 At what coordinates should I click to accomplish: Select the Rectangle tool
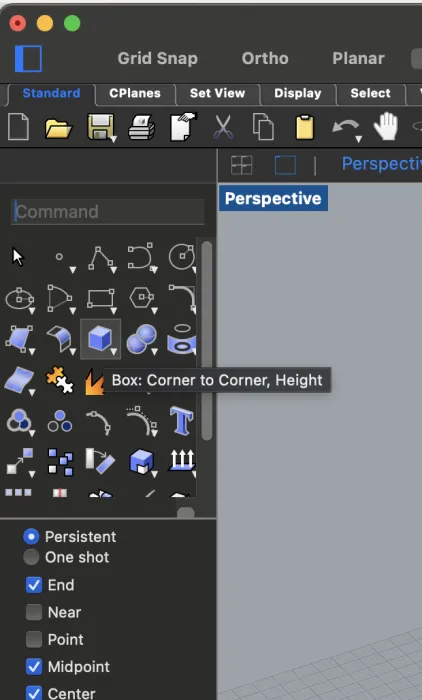100,298
